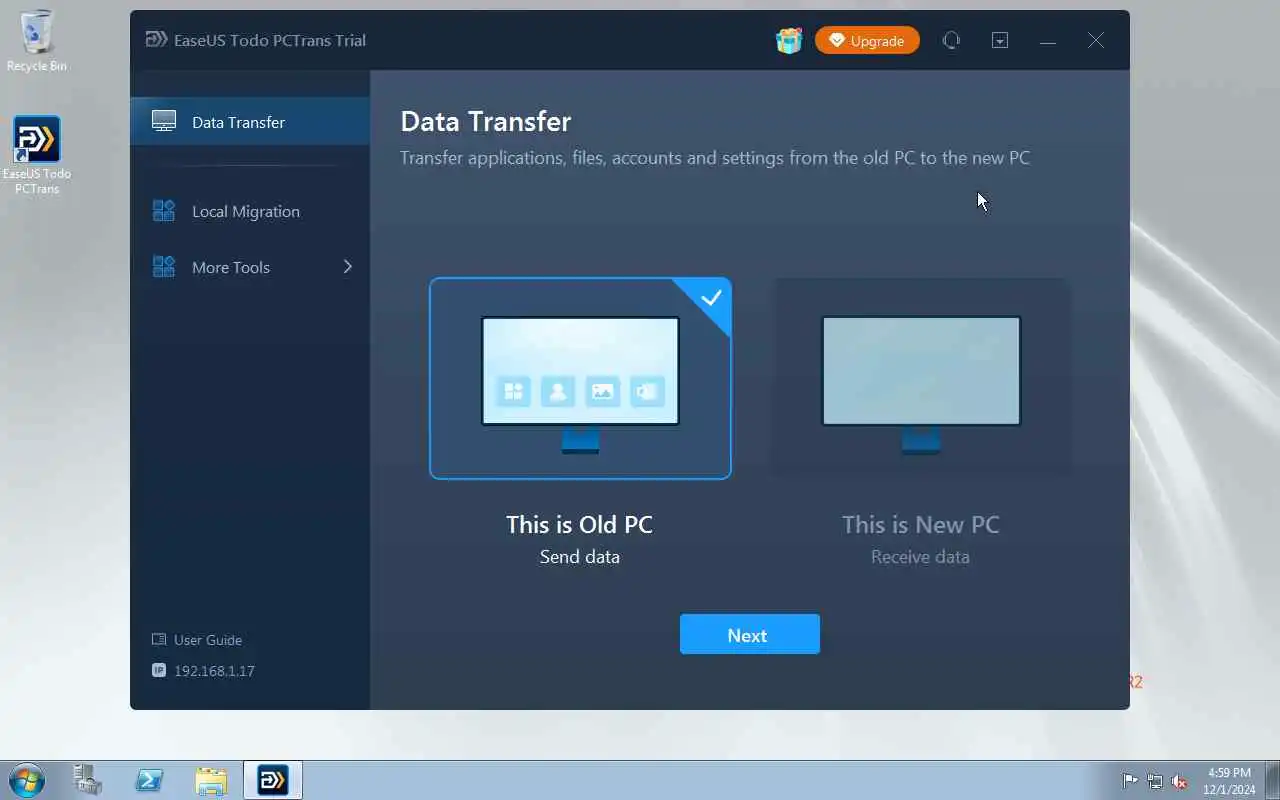Click the EaseUS PCTrans taskbar button
This screenshot has width=1280, height=800.
point(273,780)
